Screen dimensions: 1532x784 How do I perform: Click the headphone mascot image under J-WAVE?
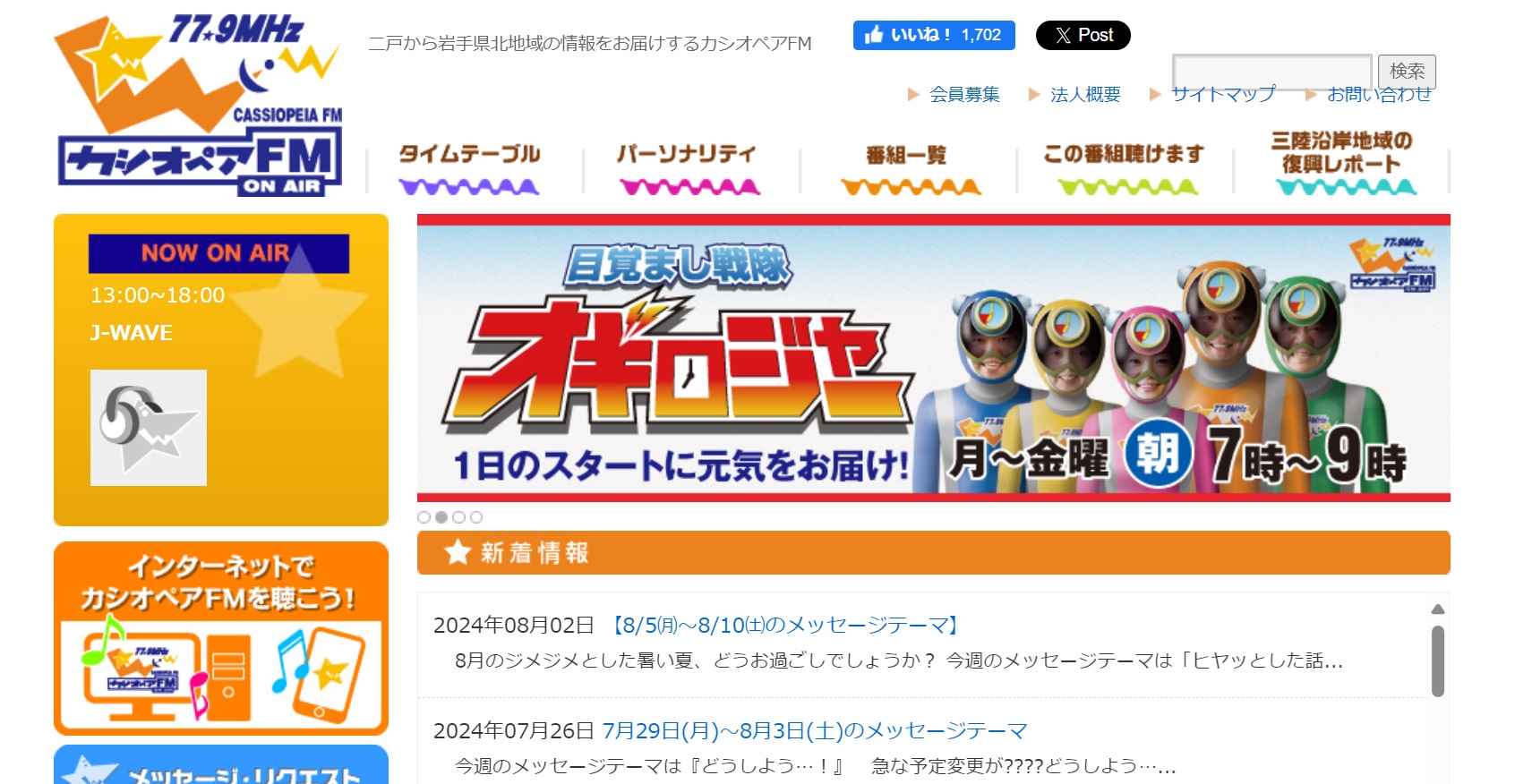149,428
